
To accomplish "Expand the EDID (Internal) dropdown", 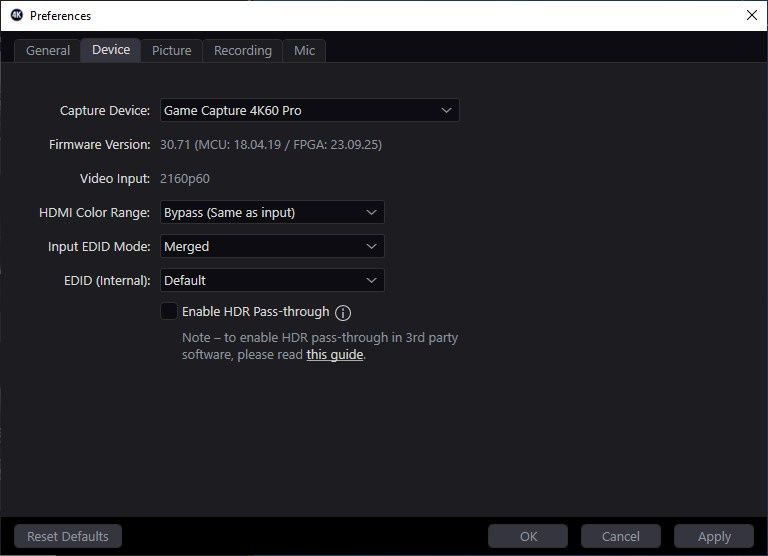I will 272,280.
